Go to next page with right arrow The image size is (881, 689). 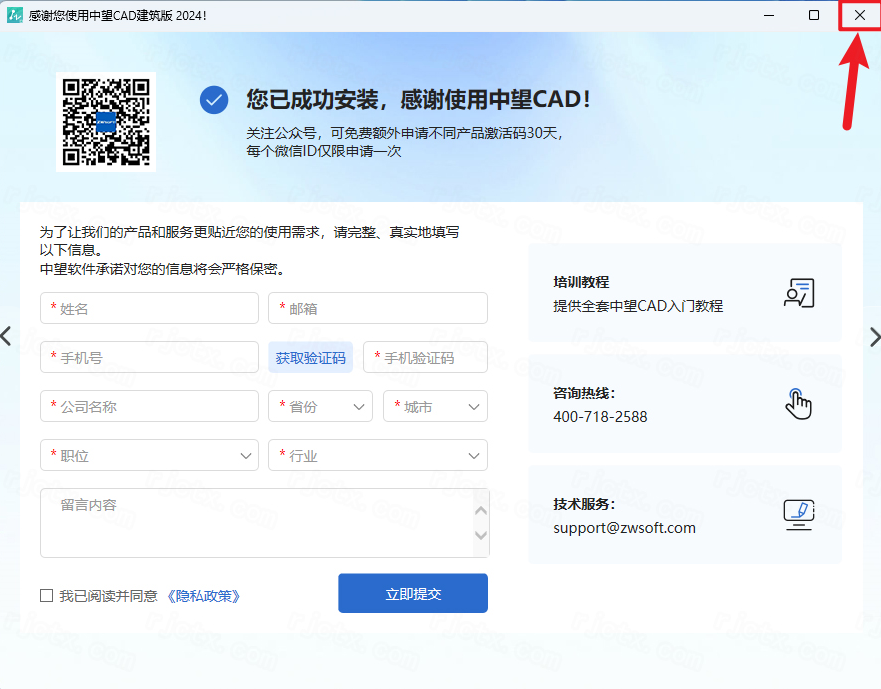[x=874, y=337]
